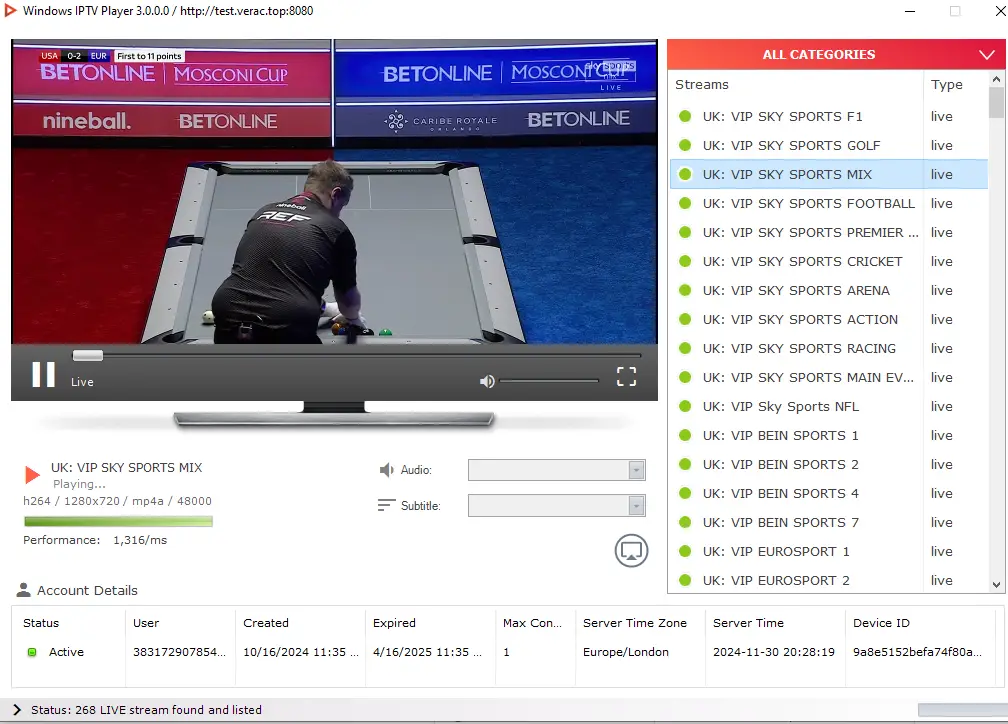Open the ALL CATEGORIES dropdown
Image resolution: width=1008 pixels, height=724 pixels.
coord(836,55)
